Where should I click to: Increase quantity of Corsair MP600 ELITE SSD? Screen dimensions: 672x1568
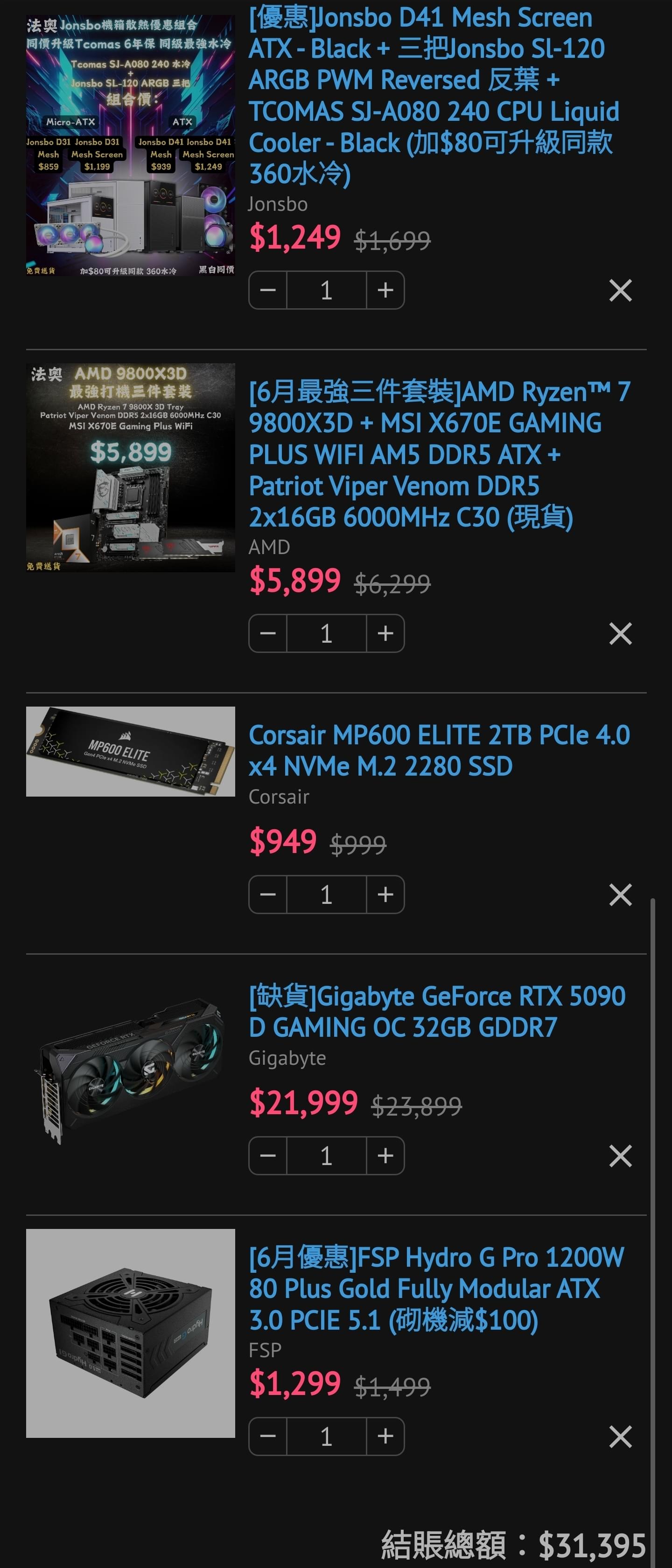(x=385, y=894)
